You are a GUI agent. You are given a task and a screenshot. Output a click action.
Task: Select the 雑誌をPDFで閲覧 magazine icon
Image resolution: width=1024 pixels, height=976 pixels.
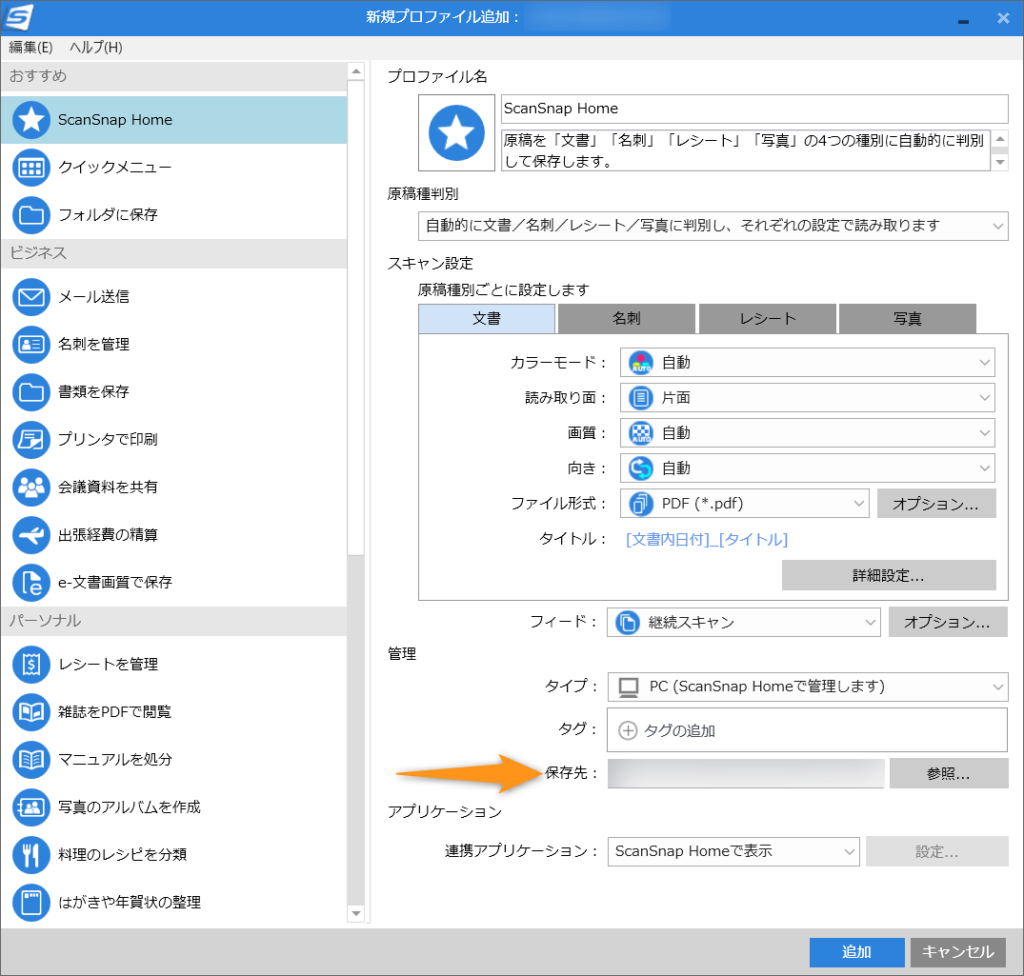(31, 712)
